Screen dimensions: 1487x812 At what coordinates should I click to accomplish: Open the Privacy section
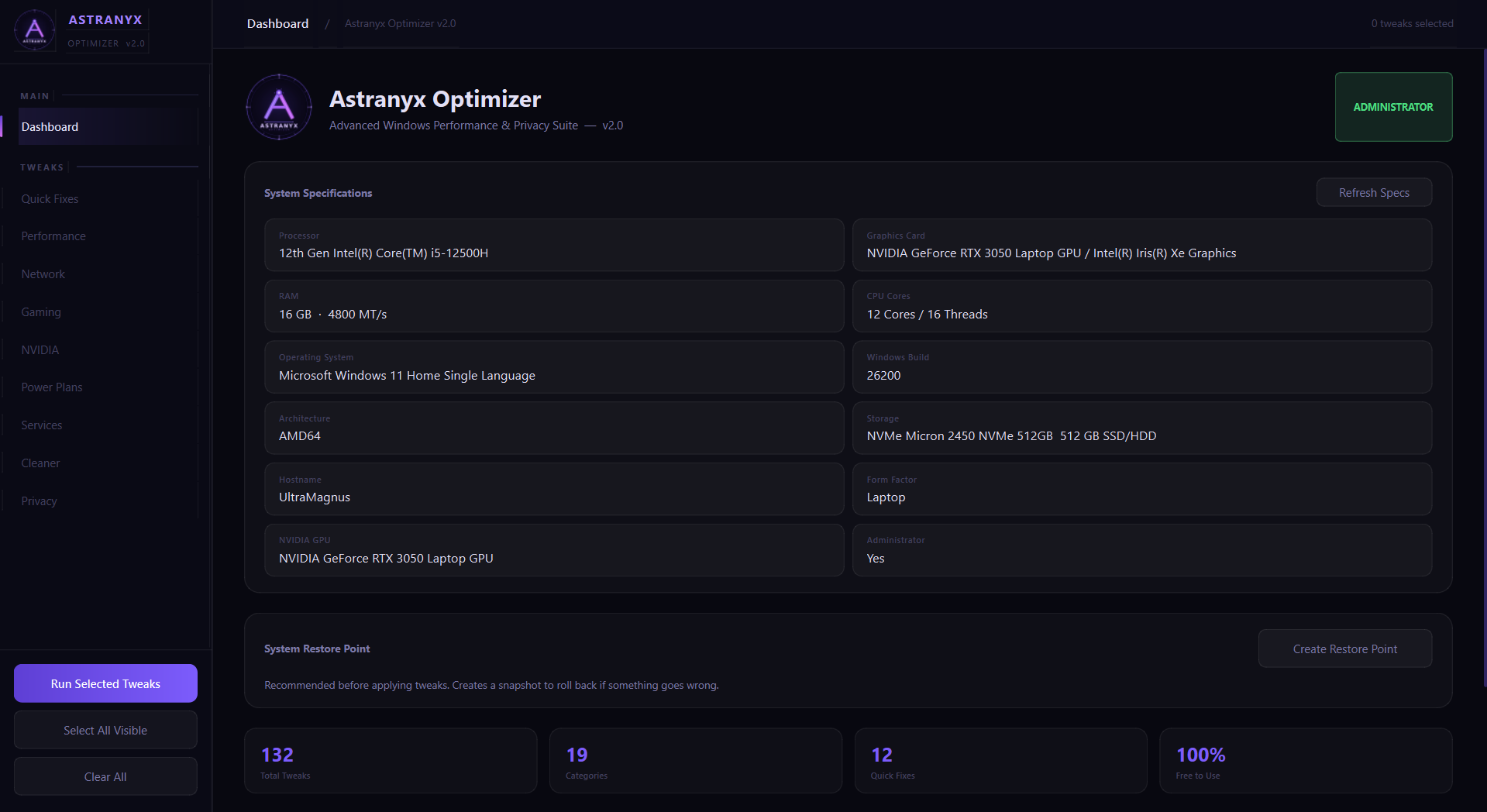click(x=39, y=501)
